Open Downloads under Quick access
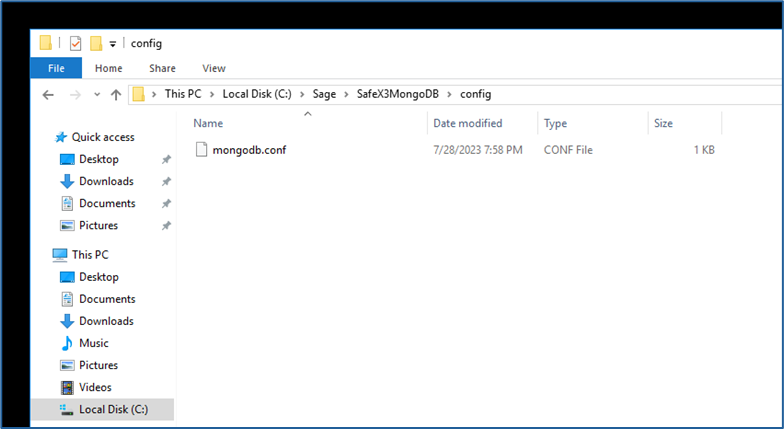 [106, 181]
